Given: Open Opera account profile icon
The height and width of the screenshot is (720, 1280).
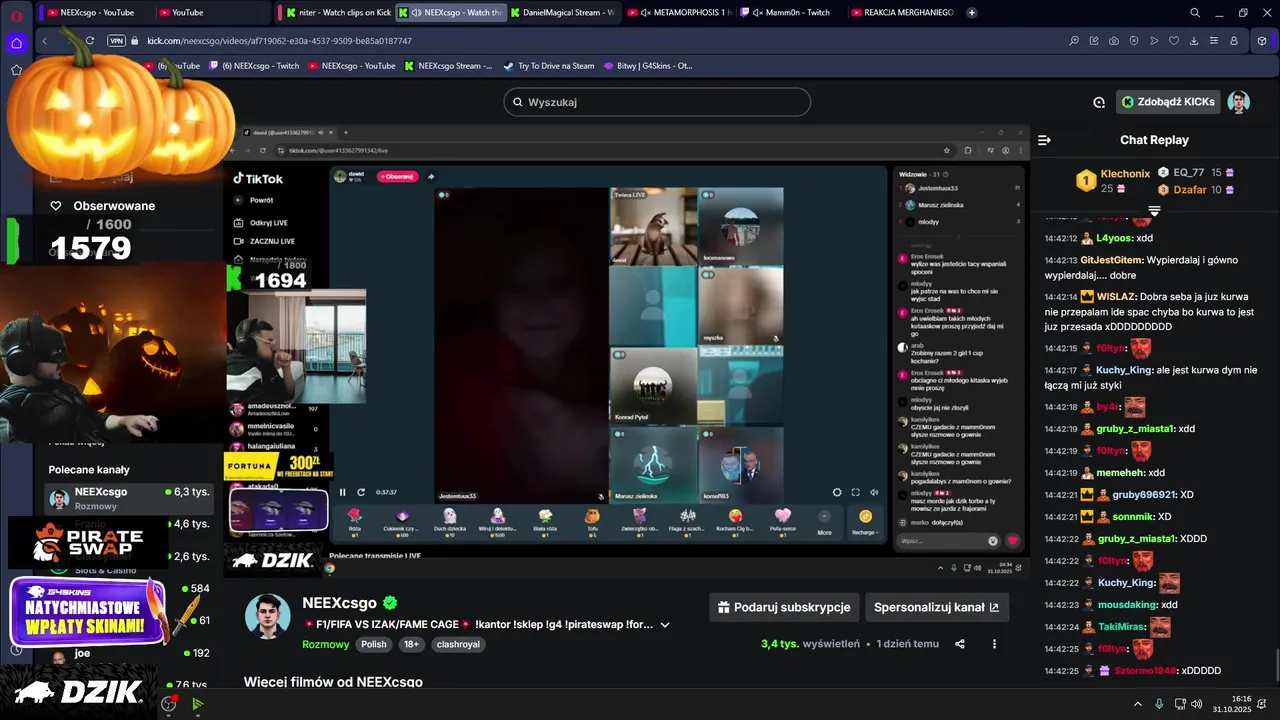Looking at the screenshot, I should pos(1234,41).
